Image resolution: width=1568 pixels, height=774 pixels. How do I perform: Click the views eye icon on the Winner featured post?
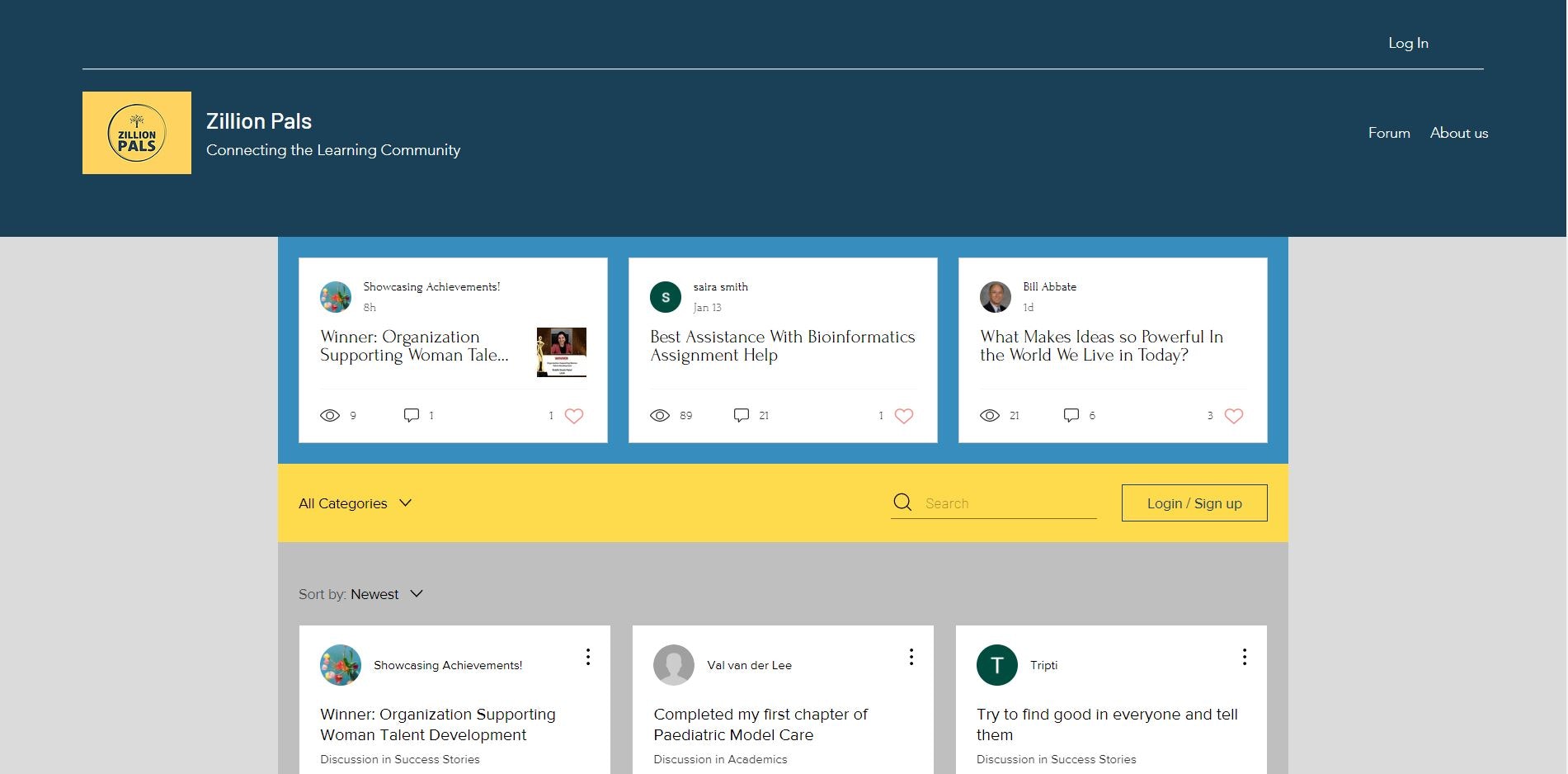coord(330,415)
